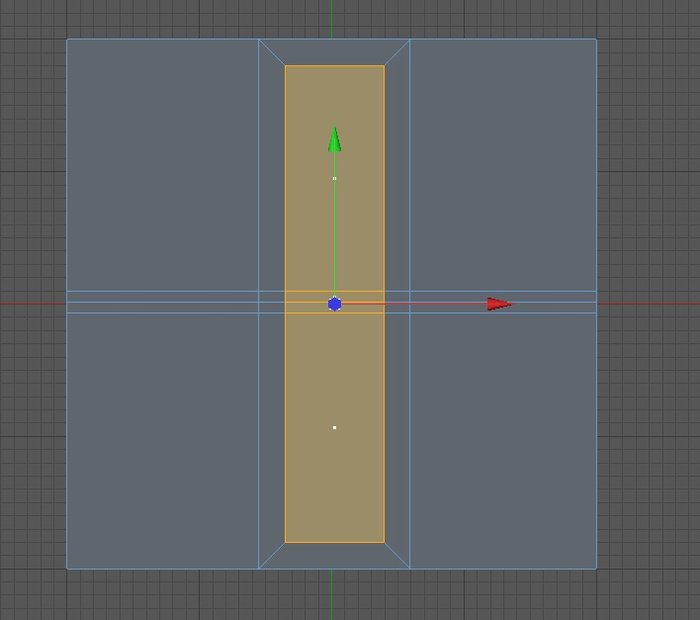Click the red X-axis move arrow
The image size is (700, 620).
click(499, 304)
